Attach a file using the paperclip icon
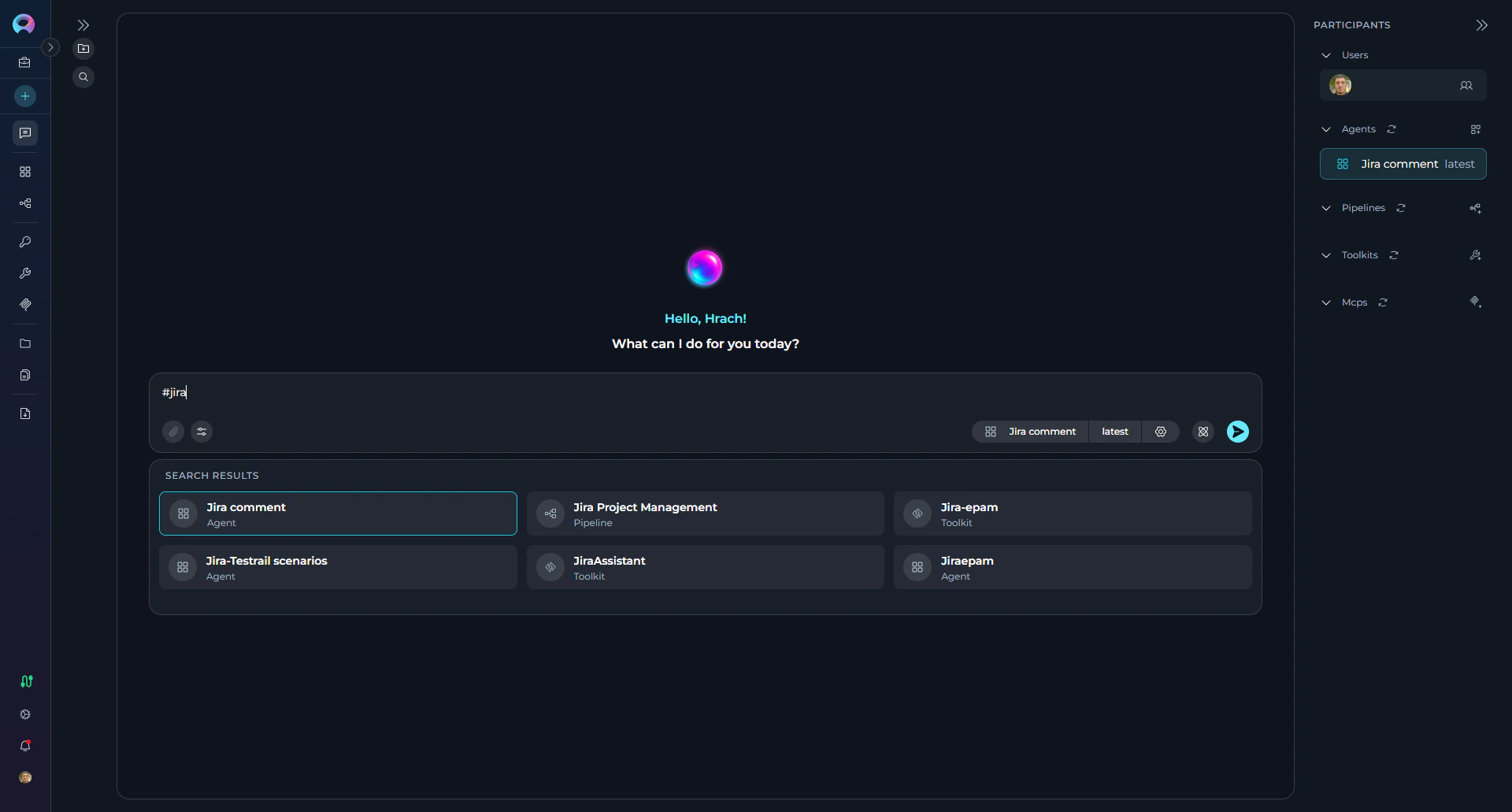Screen dimensions: 1512x812 172,431
